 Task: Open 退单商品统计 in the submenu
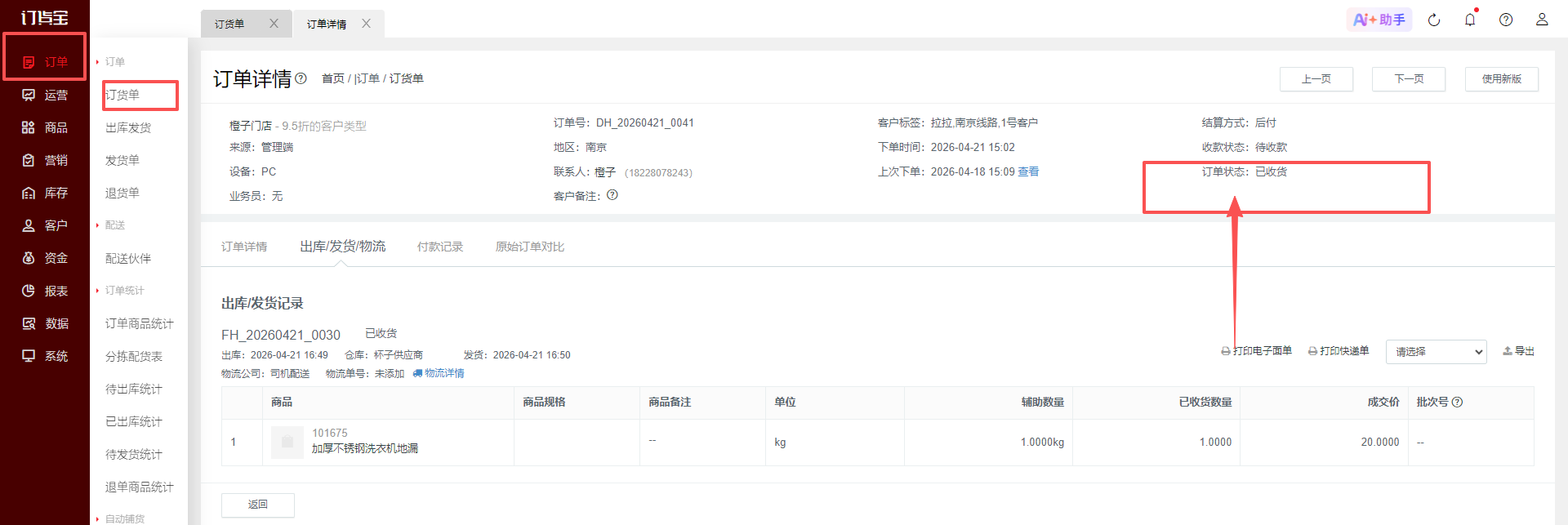pos(140,487)
